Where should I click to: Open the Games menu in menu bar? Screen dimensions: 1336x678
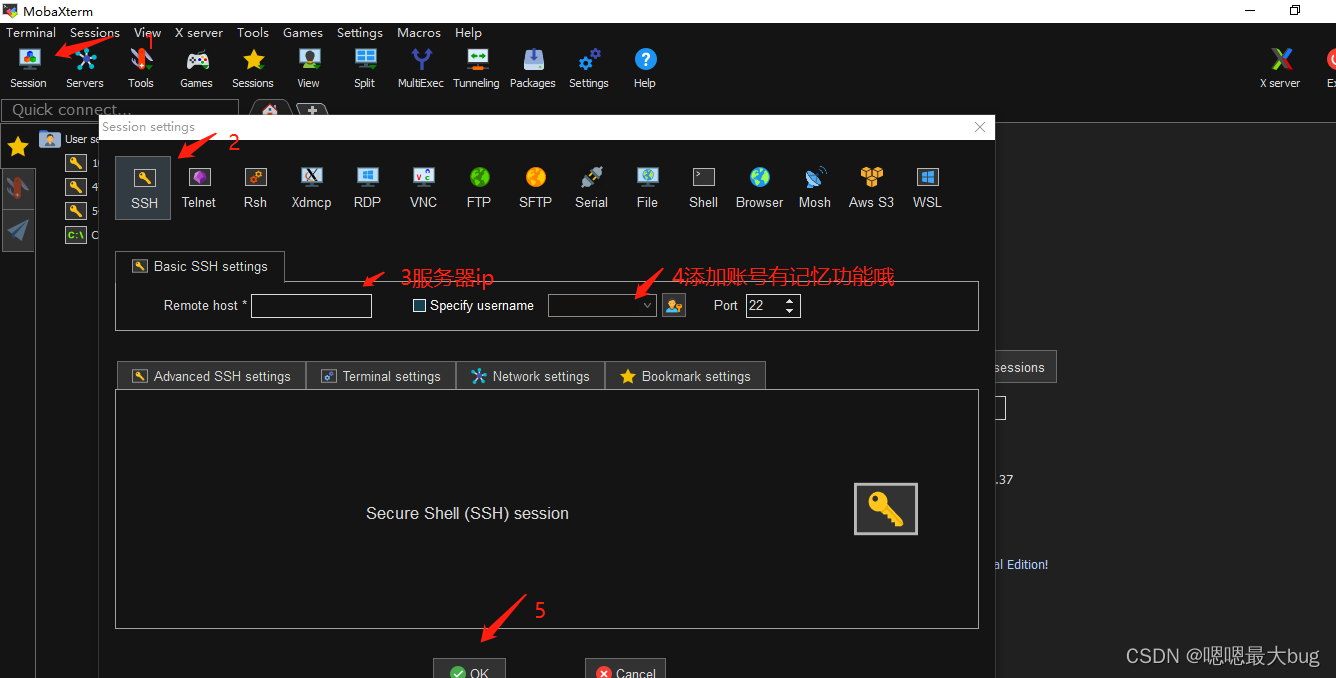click(x=303, y=32)
